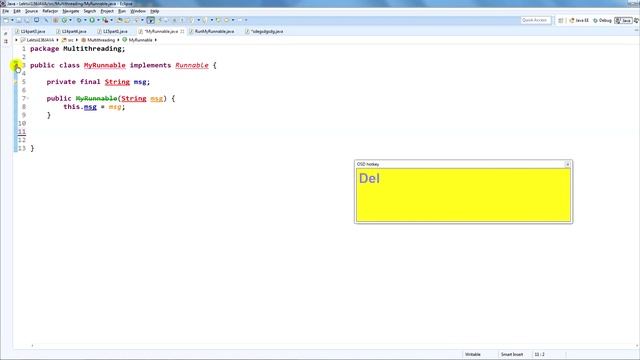Image resolution: width=640 pixels, height=360 pixels.
Task: Open the Debug configurations dropdown arrow
Action: pos(85,20)
